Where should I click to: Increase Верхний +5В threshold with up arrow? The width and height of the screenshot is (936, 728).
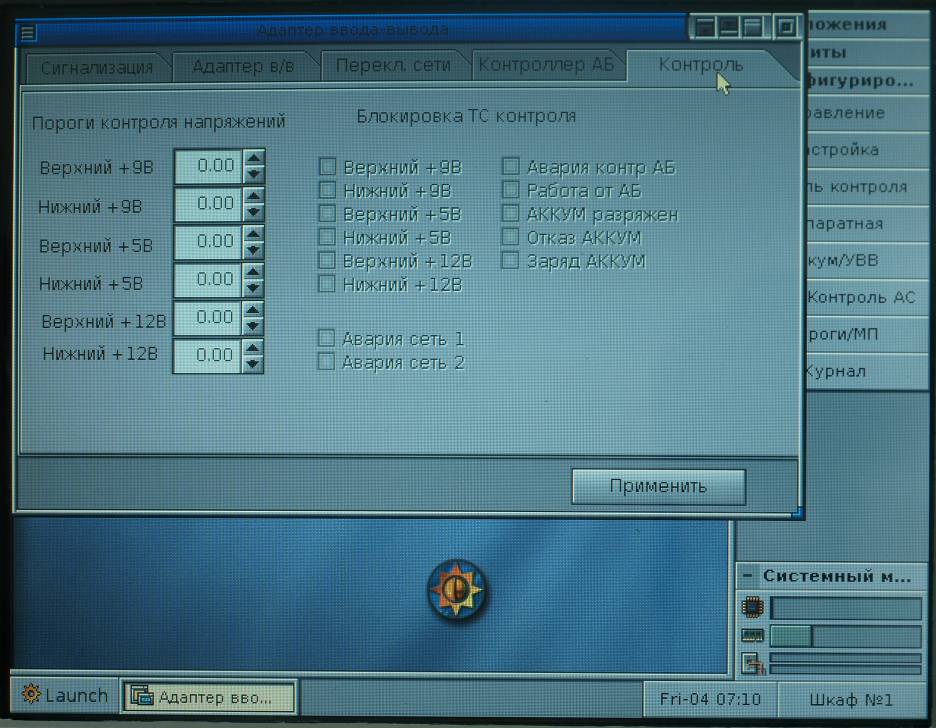point(253,234)
